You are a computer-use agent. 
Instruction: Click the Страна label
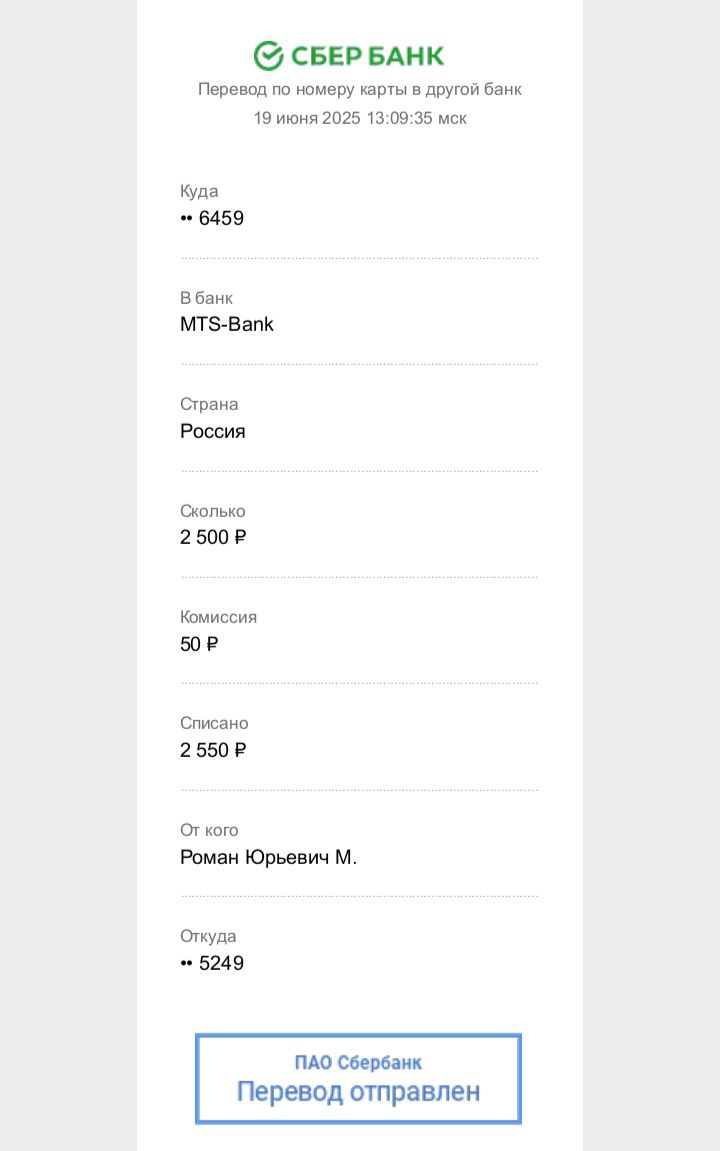(x=209, y=404)
